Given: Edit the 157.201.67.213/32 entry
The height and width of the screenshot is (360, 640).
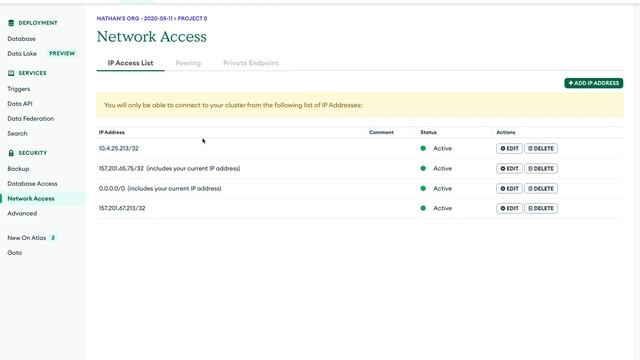Looking at the screenshot, I should click(509, 208).
